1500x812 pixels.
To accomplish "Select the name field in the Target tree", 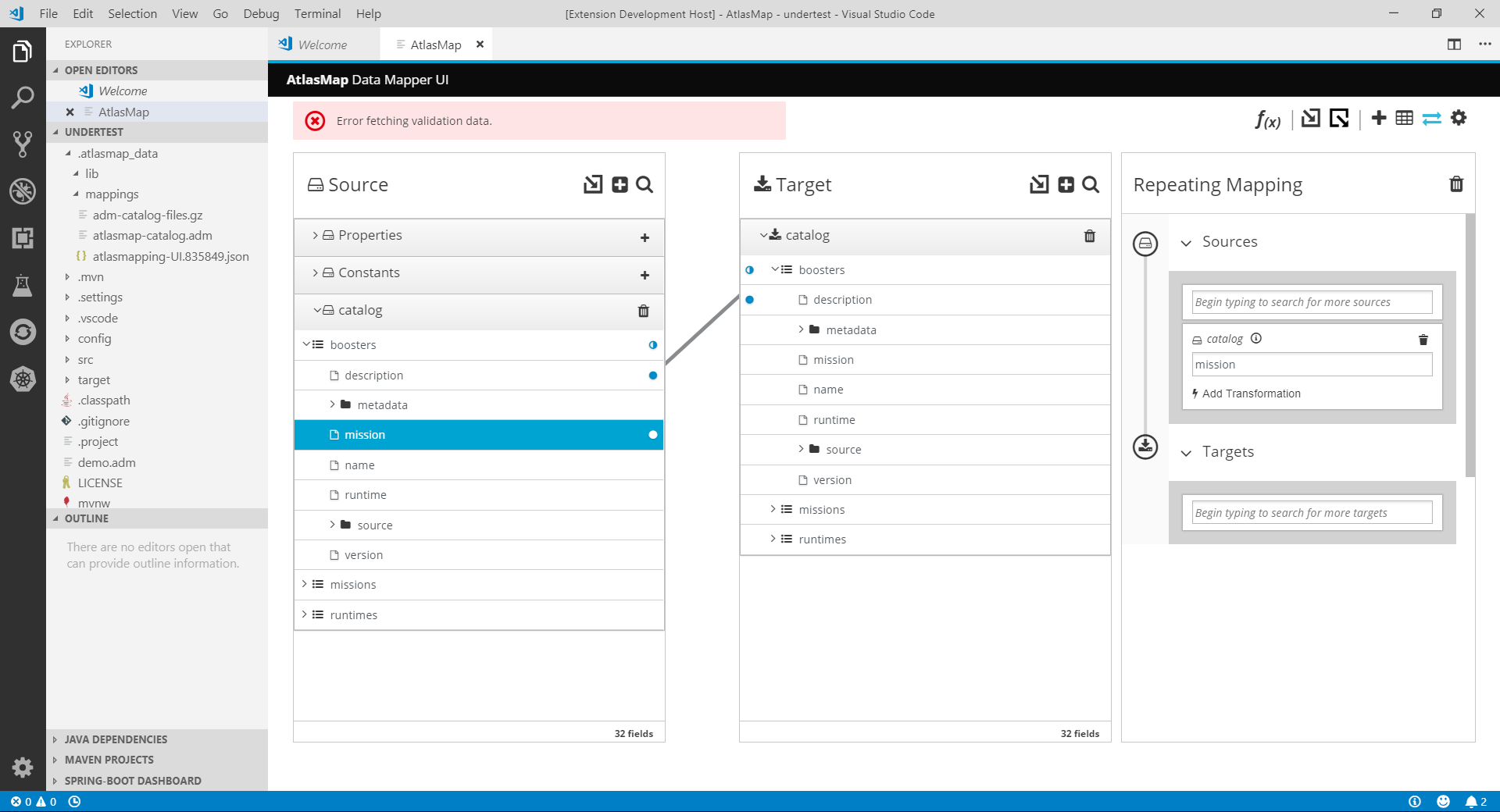I will coord(827,389).
